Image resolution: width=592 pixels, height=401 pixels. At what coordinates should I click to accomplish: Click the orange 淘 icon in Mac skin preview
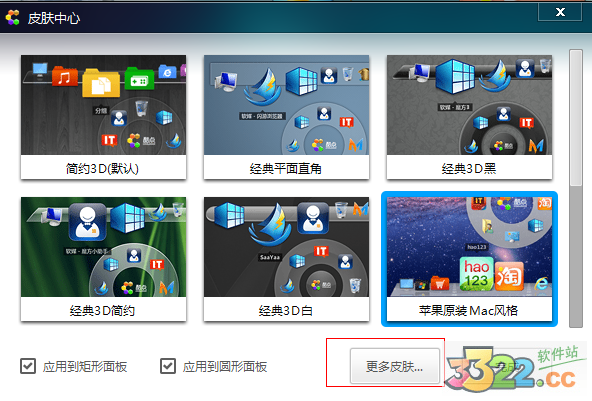point(509,276)
